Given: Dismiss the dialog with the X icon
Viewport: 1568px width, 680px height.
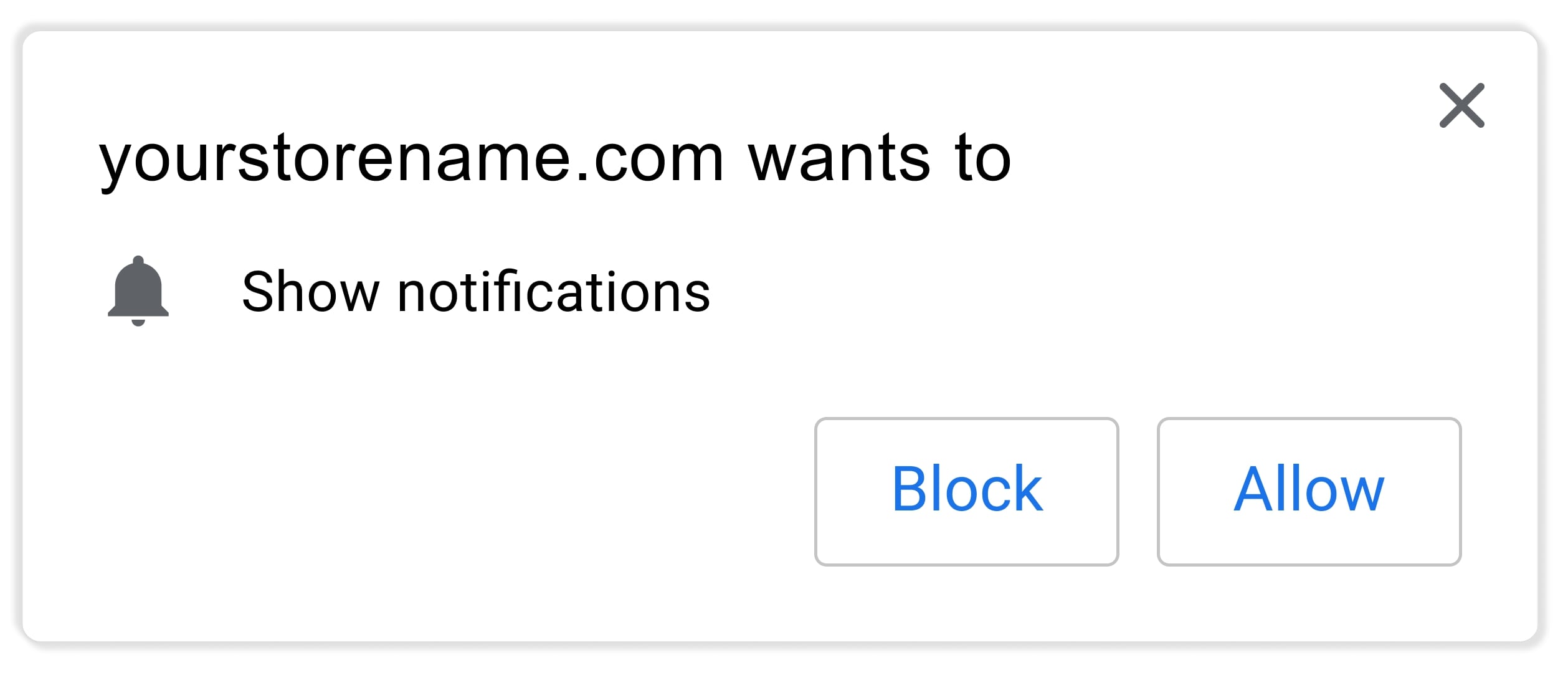Looking at the screenshot, I should coord(1461,105).
